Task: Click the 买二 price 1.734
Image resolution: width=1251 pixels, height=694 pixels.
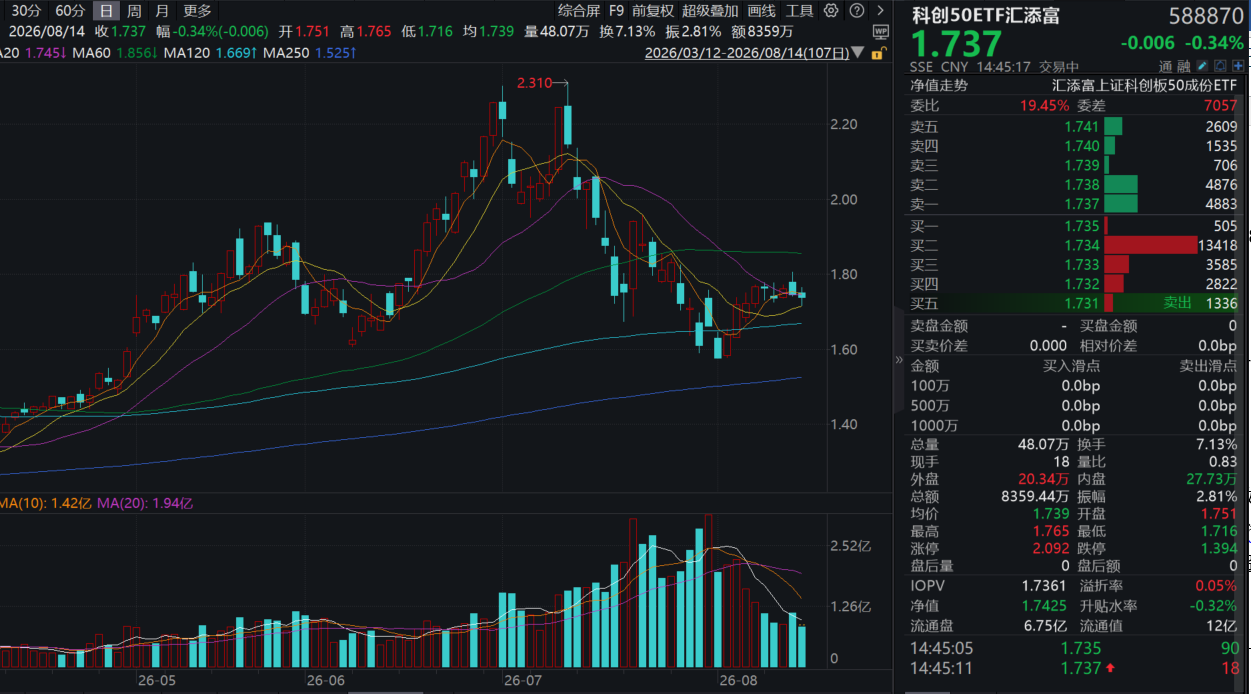Action: [1082, 245]
